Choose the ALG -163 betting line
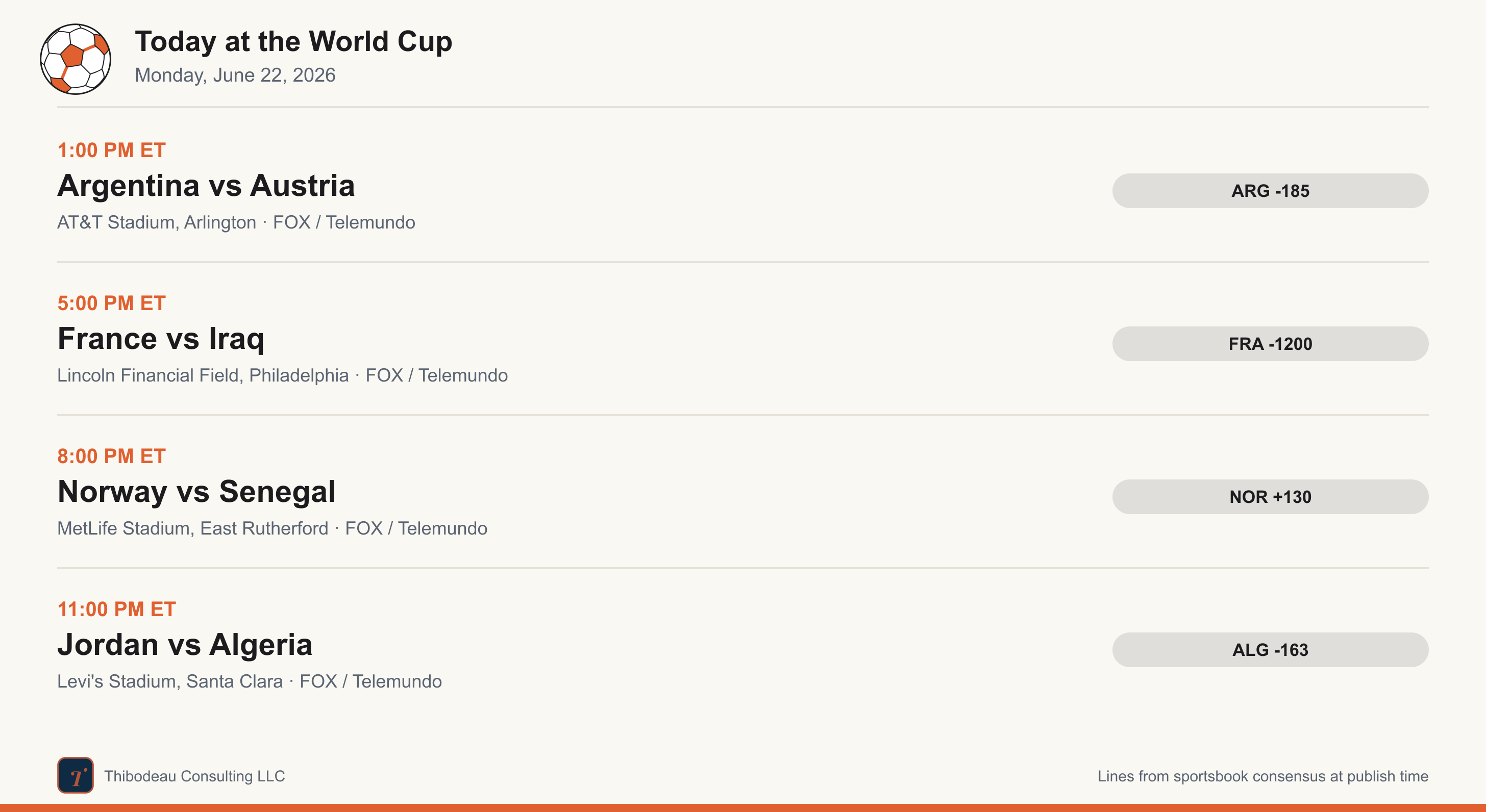The height and width of the screenshot is (812, 1486). point(1270,650)
